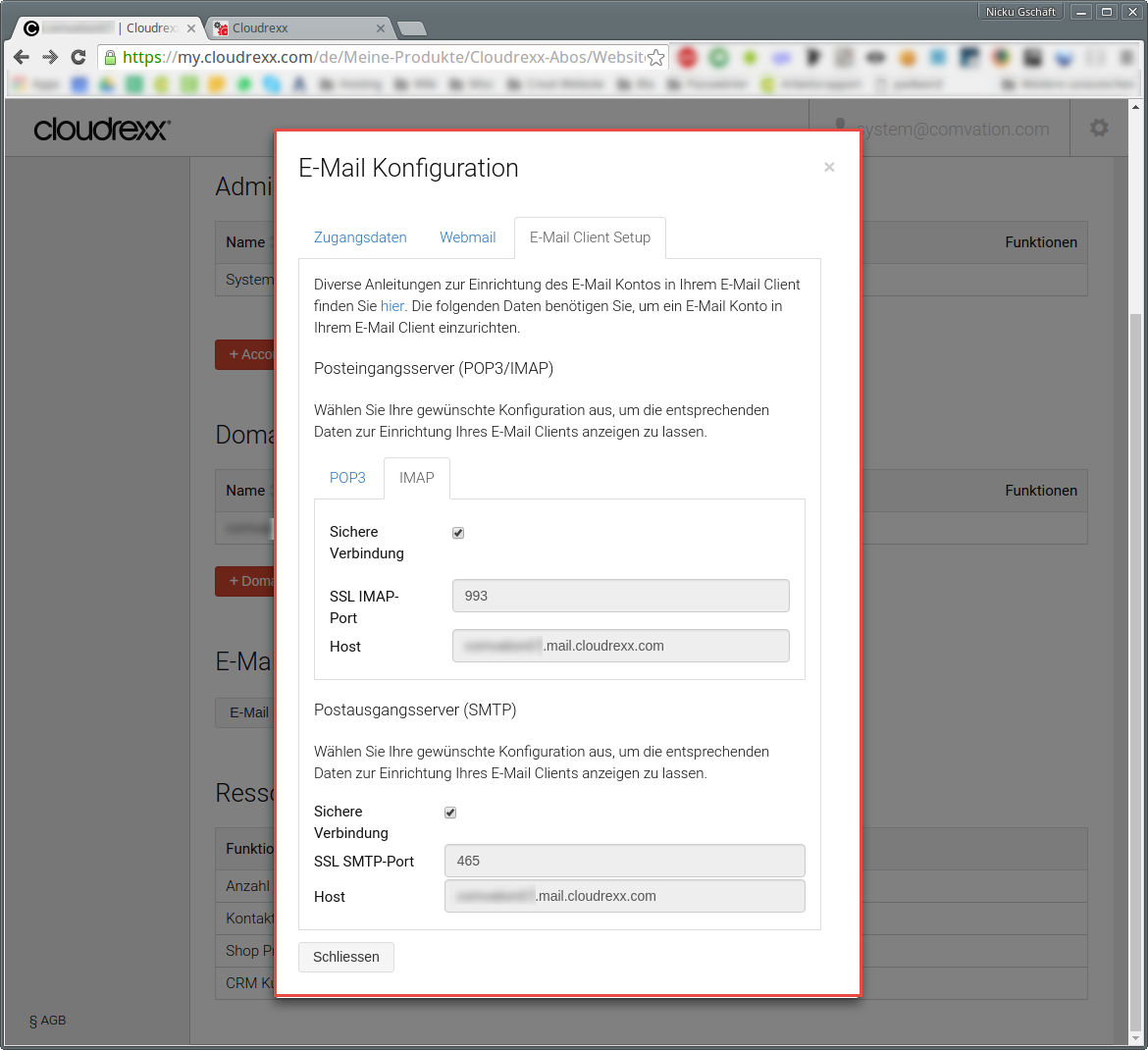This screenshot has height=1050, width=1148.
Task: Reload the page with the refresh icon
Action: pyautogui.click(x=78, y=57)
